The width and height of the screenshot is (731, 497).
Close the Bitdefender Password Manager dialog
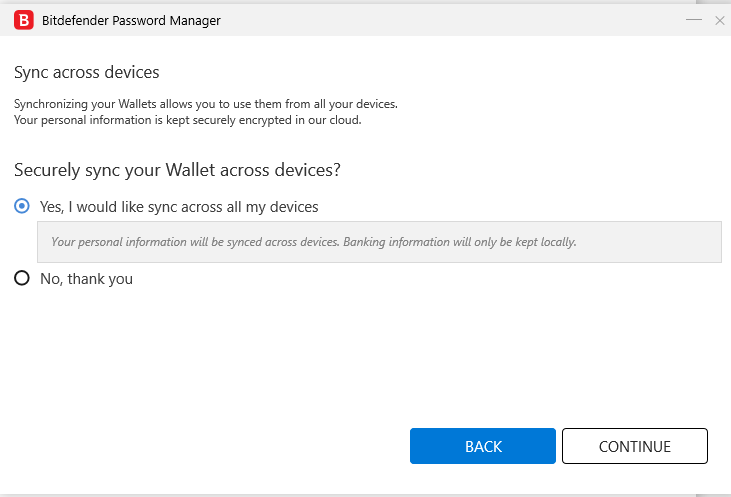(x=719, y=20)
